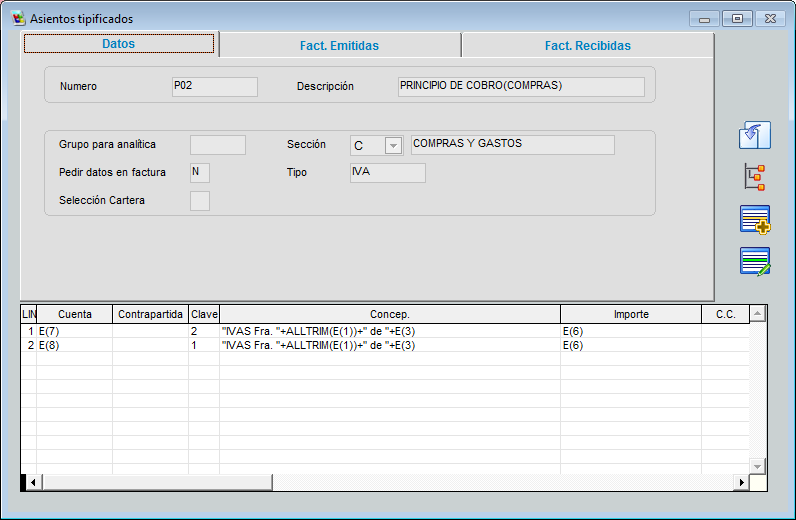This screenshot has height=520, width=796.
Task: Click the Grupo para analítica field
Action: tap(217, 145)
